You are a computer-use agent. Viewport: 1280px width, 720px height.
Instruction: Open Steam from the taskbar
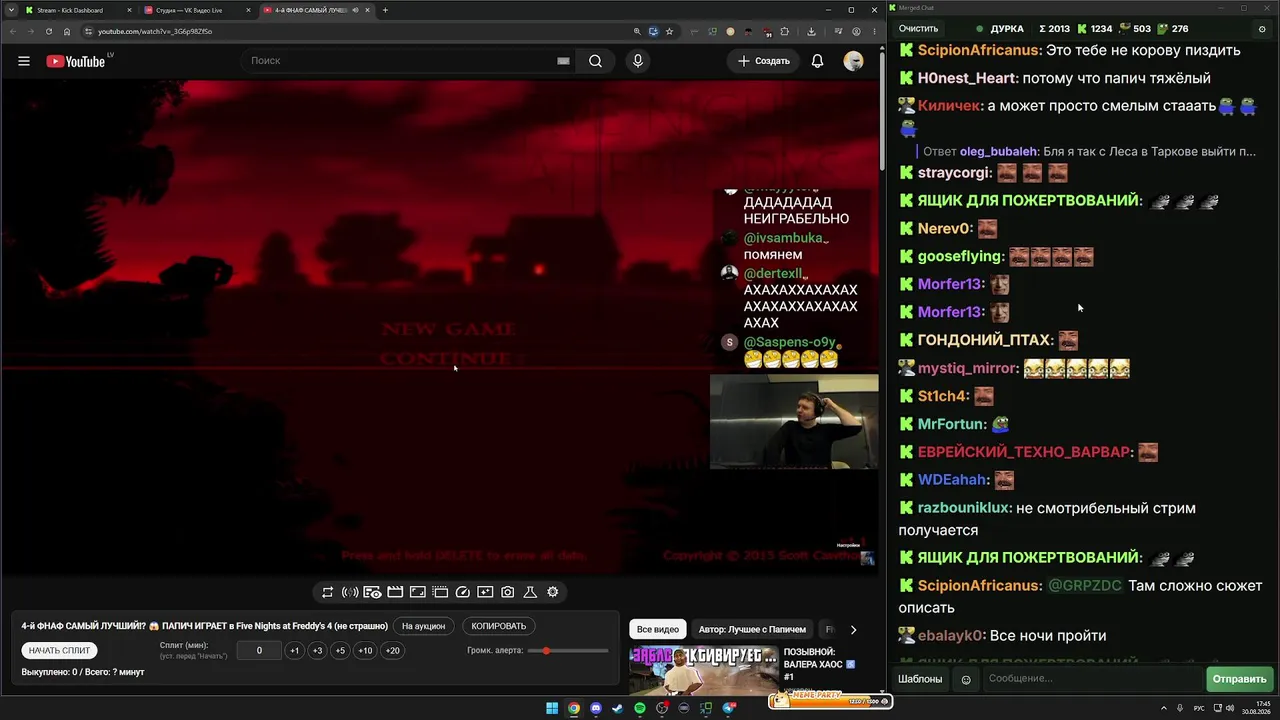pos(617,708)
